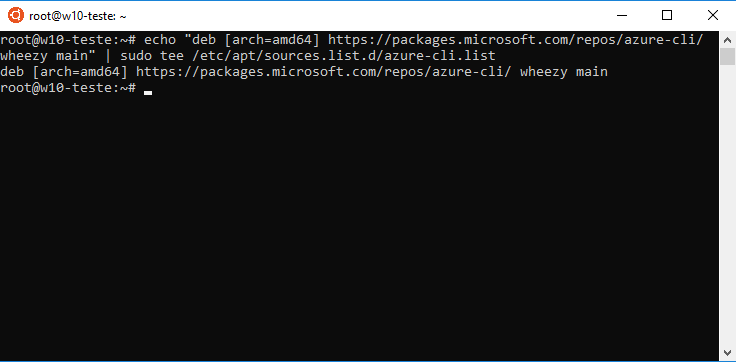Viewport: 736px width, 362px height.
Task: Place cursor at the blinking terminal caret
Action: click(148, 92)
